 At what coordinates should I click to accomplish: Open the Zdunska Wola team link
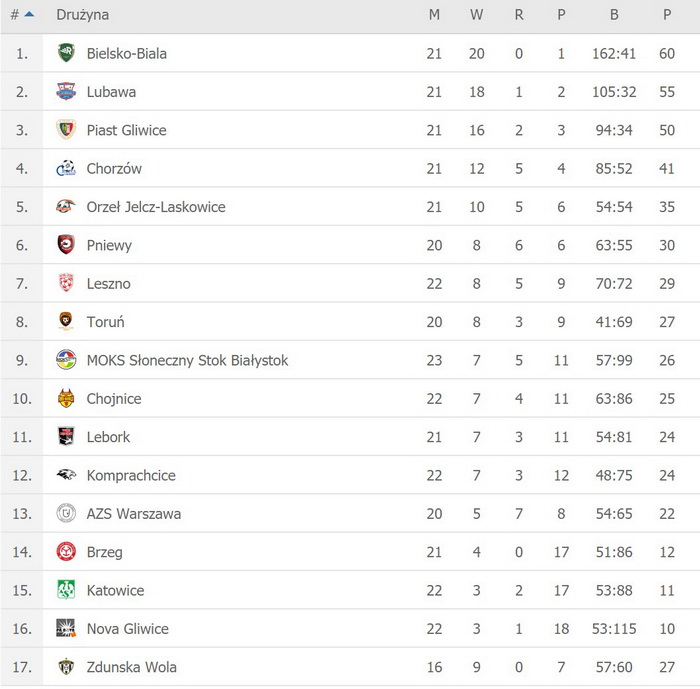(x=132, y=667)
